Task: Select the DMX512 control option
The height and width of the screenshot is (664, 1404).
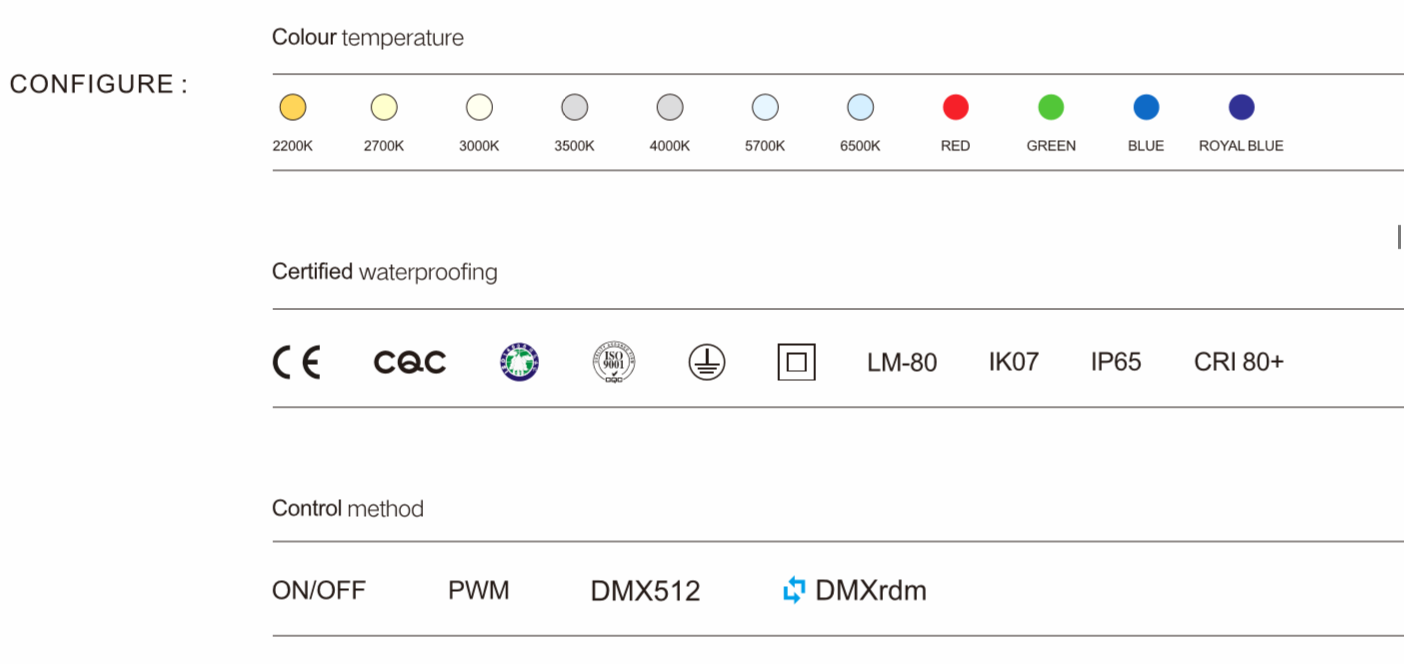Action: pos(645,591)
